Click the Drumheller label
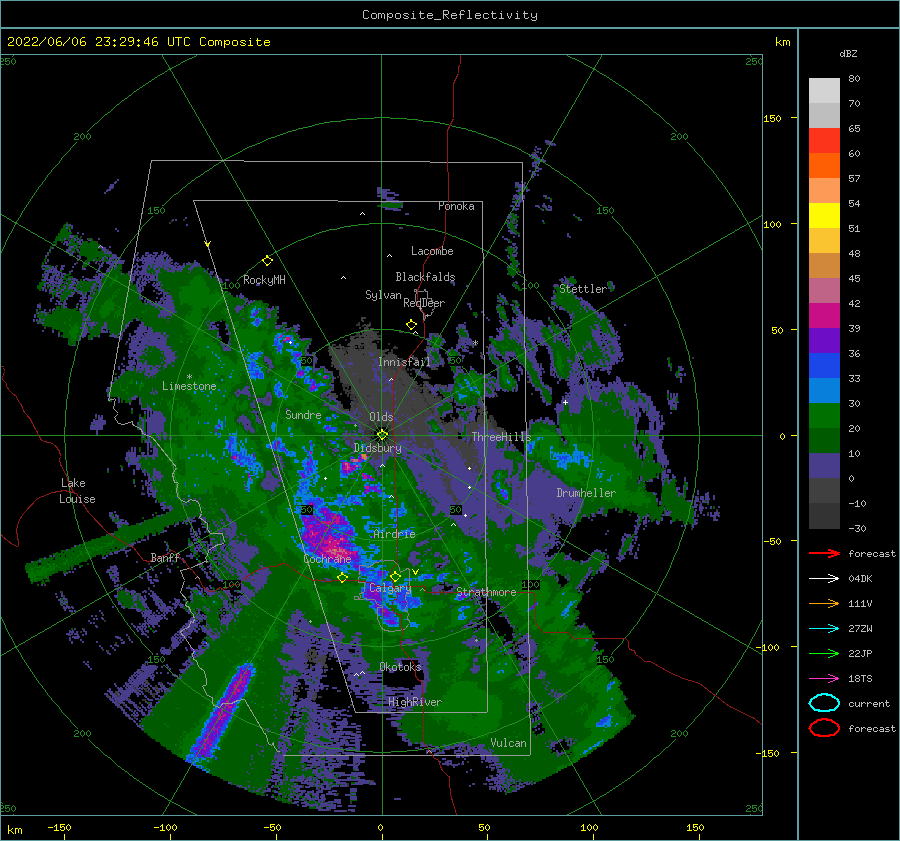900x841 pixels. (x=586, y=493)
